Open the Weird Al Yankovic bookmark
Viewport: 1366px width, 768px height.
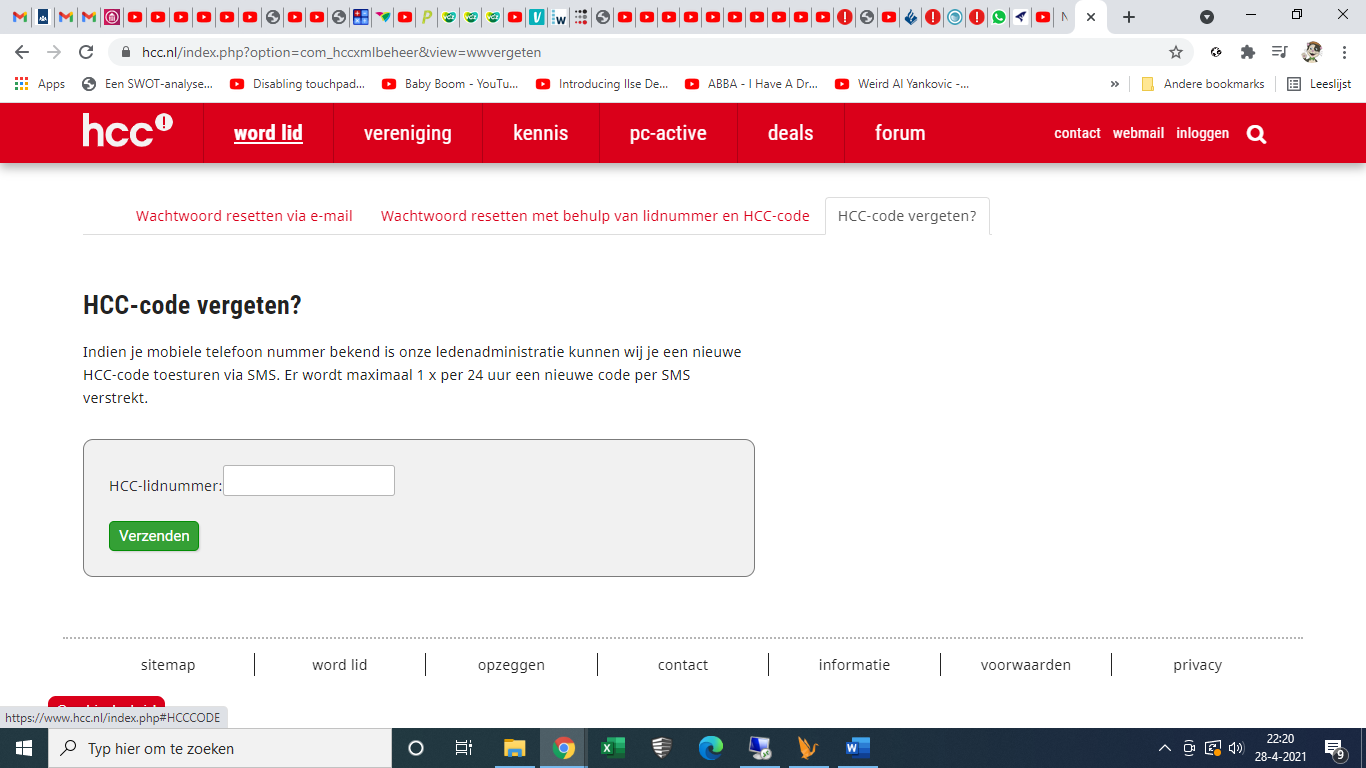coord(903,84)
